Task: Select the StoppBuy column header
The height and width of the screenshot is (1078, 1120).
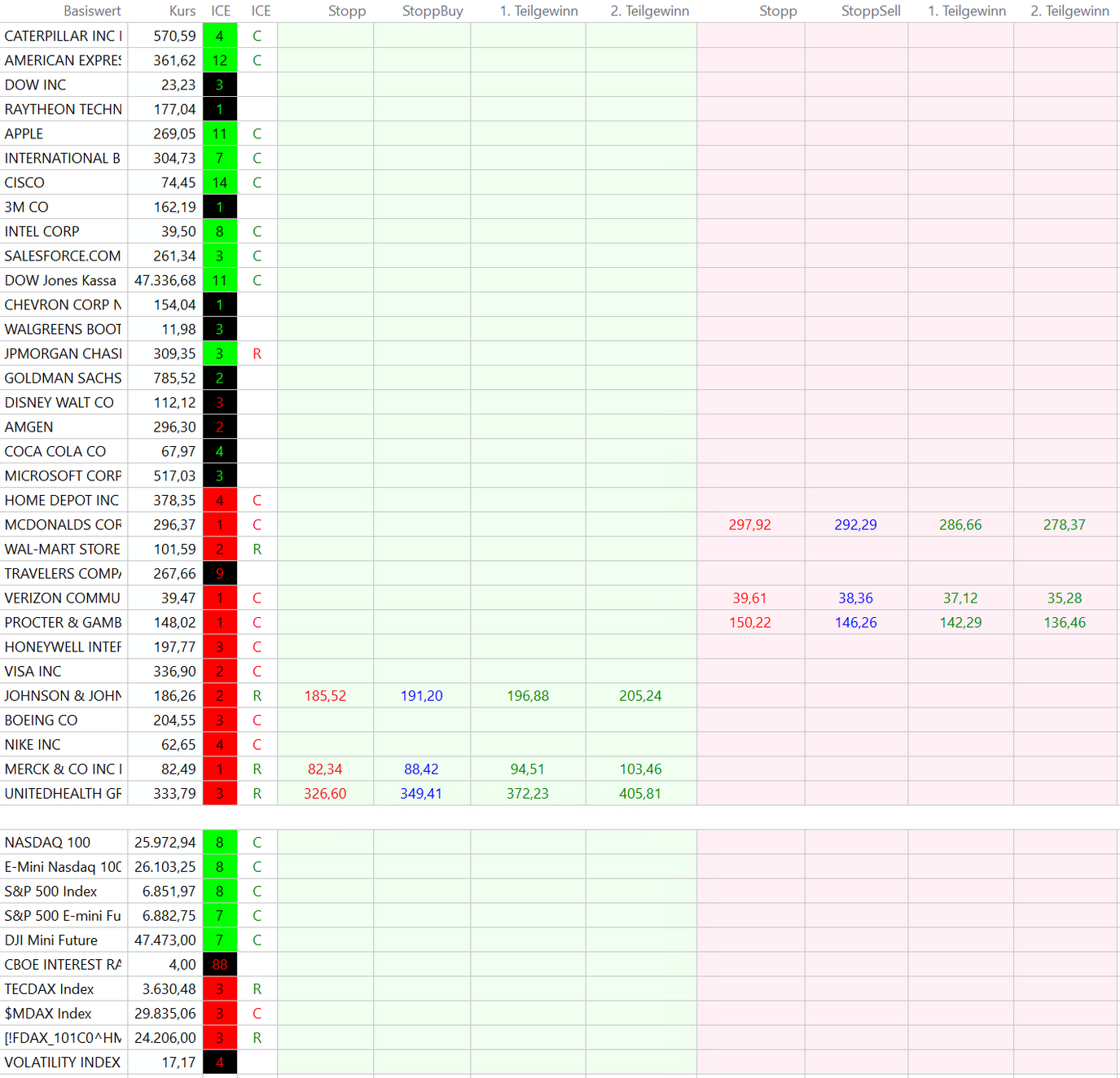Action: [433, 11]
